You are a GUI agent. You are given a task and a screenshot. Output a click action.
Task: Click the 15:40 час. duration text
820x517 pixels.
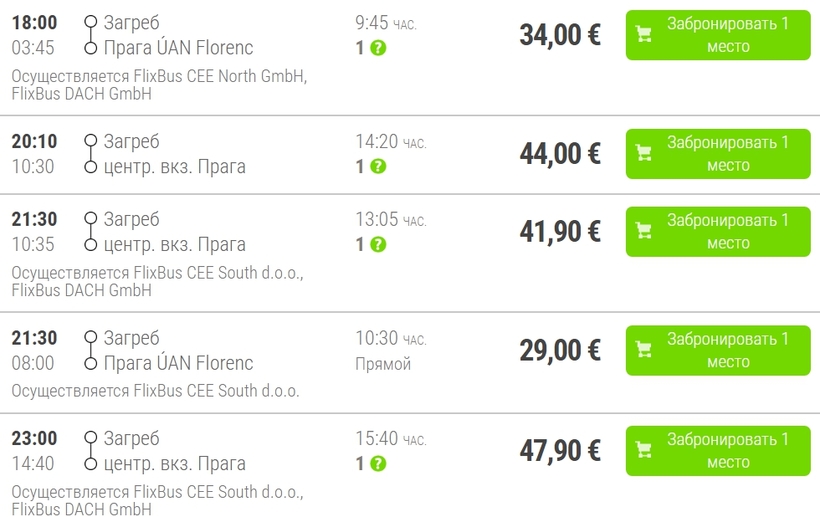(x=391, y=439)
